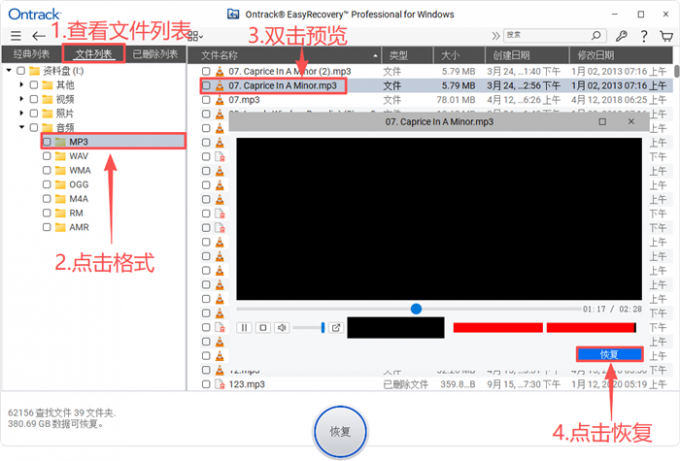Expand the toolbar overflow chevrons
The image size is (680, 461).
495,36
